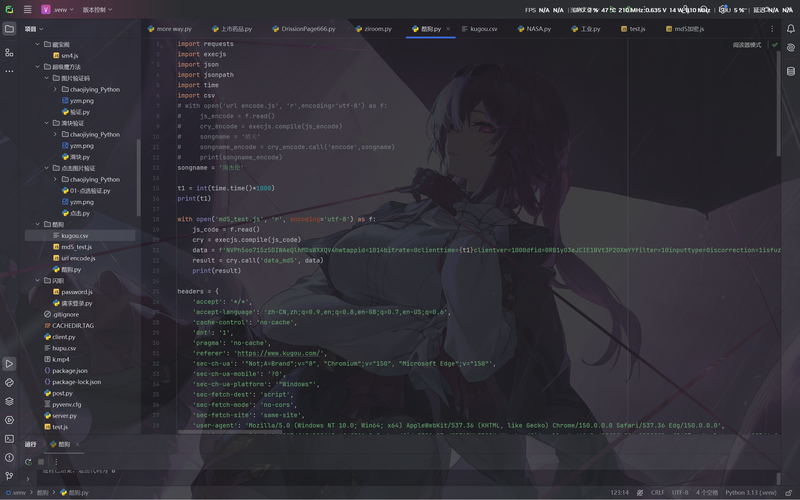
Task: Open the Project tool window icon
Action: 9,29
